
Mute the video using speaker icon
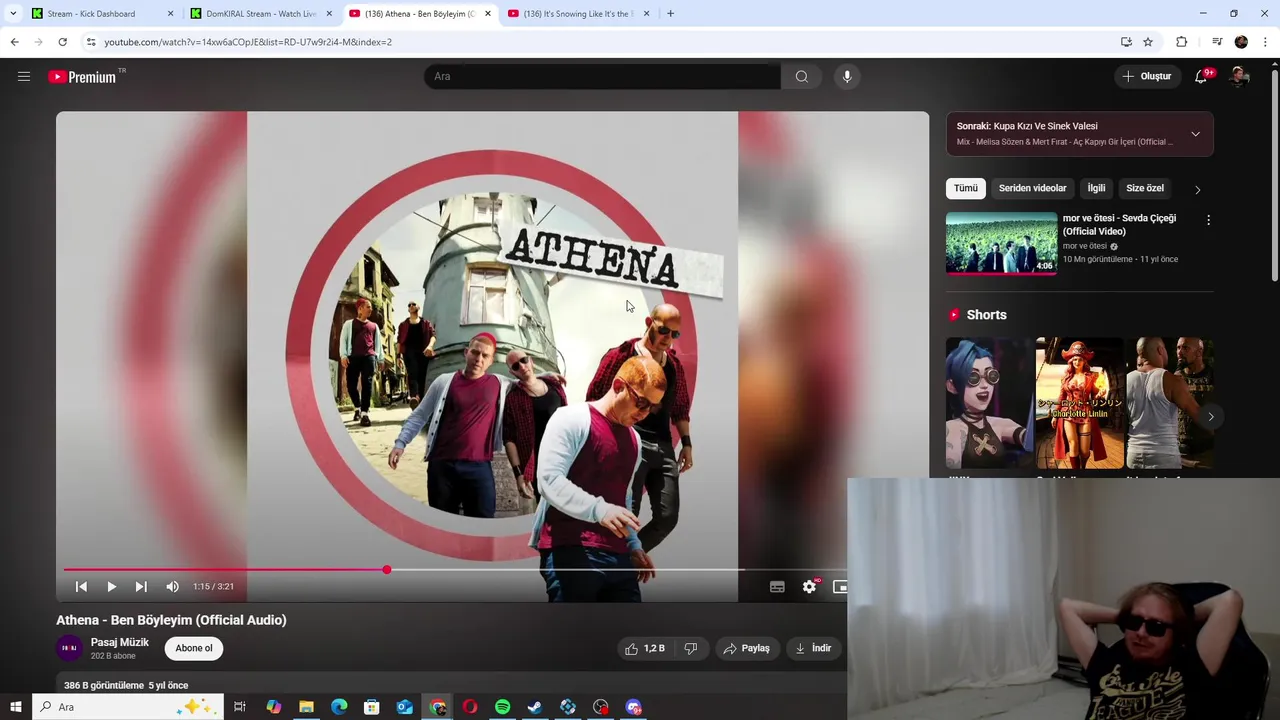pos(172,587)
